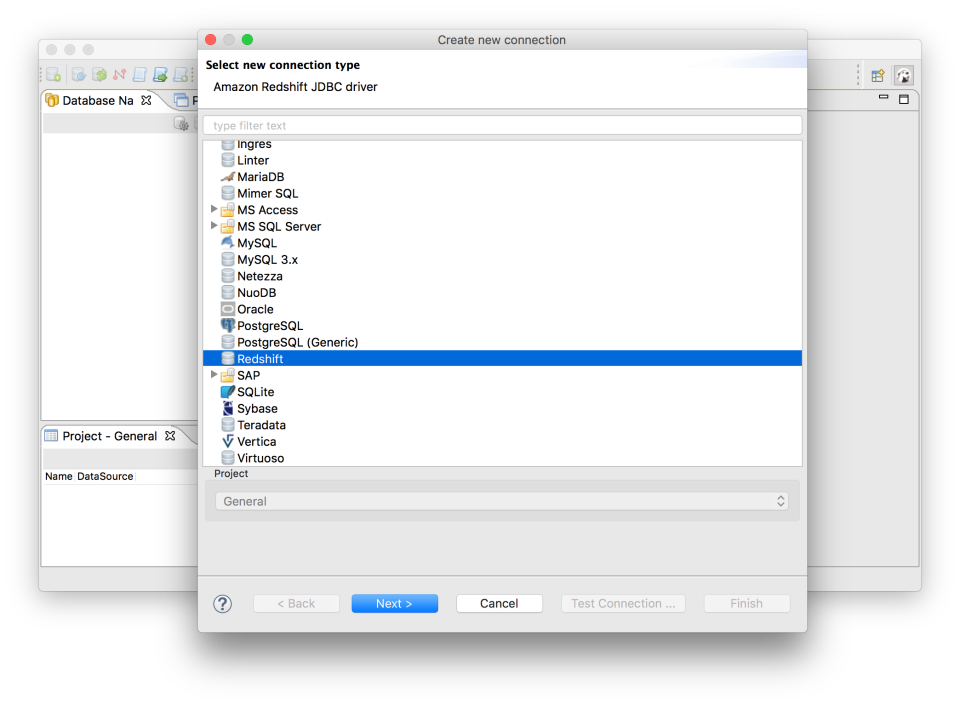Click Oracle driver icon
The image size is (960, 706).
point(228,309)
